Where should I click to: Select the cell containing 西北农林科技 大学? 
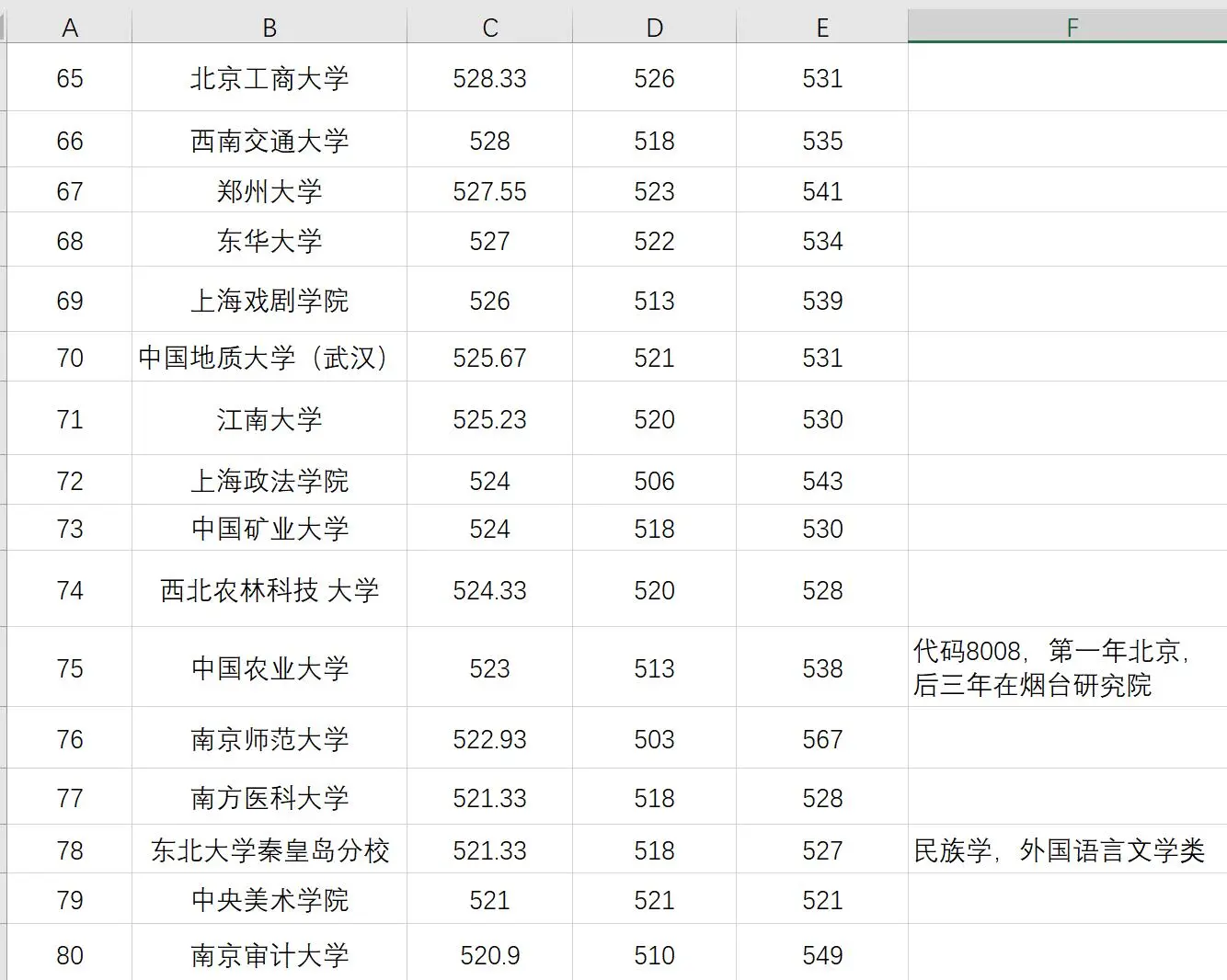click(268, 589)
